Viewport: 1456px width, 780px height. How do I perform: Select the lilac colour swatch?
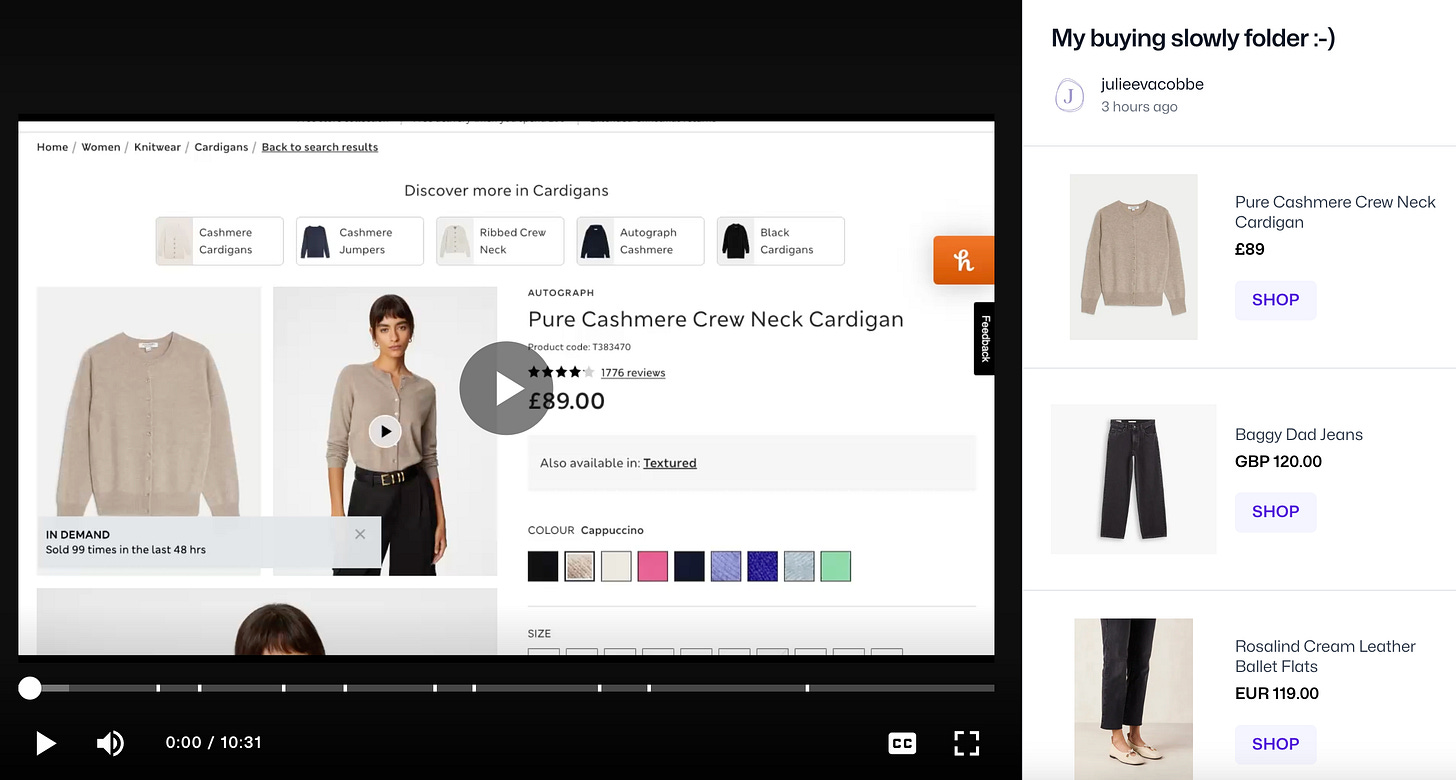726,566
